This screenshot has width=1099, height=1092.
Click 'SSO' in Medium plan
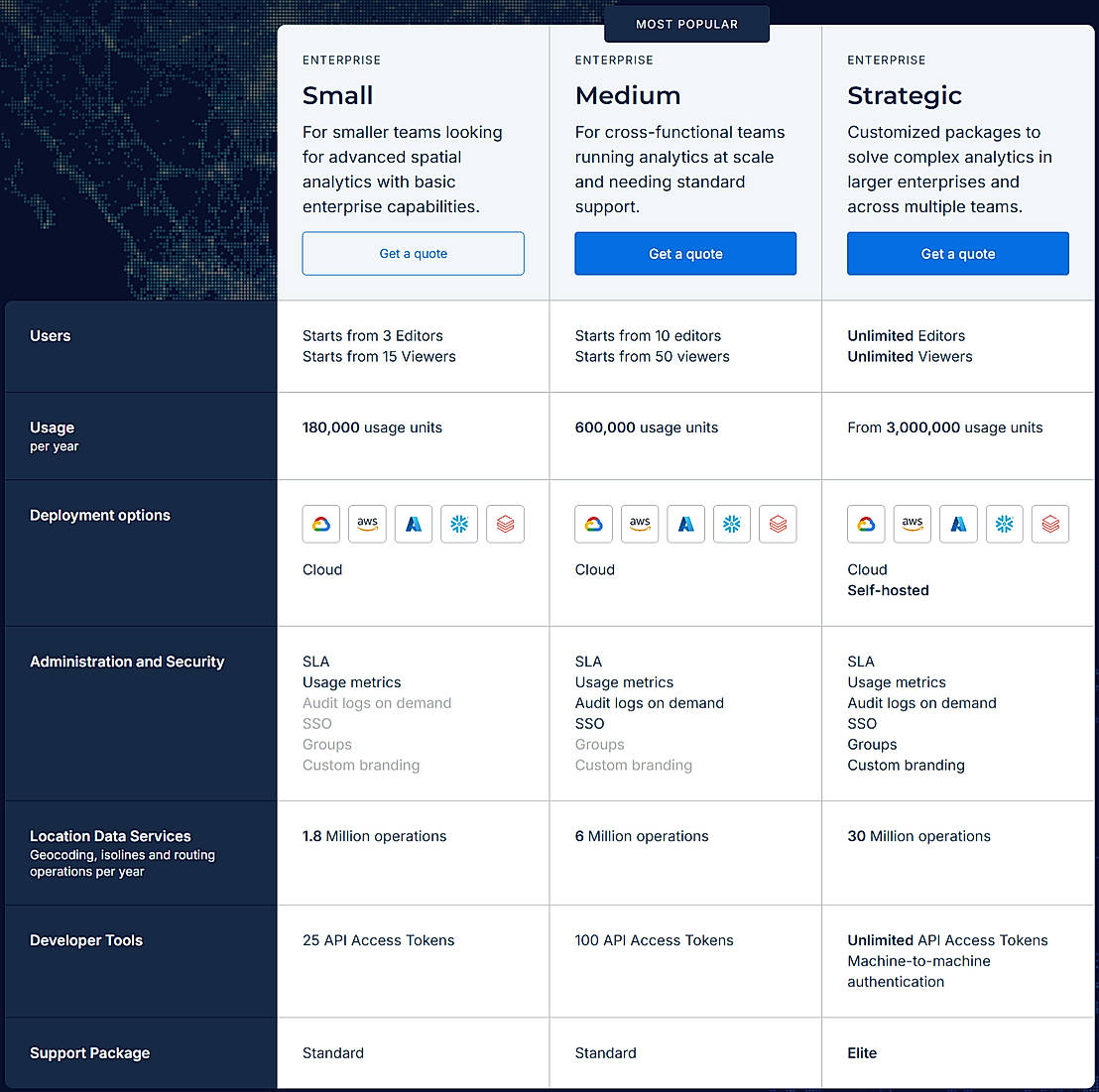click(x=589, y=724)
